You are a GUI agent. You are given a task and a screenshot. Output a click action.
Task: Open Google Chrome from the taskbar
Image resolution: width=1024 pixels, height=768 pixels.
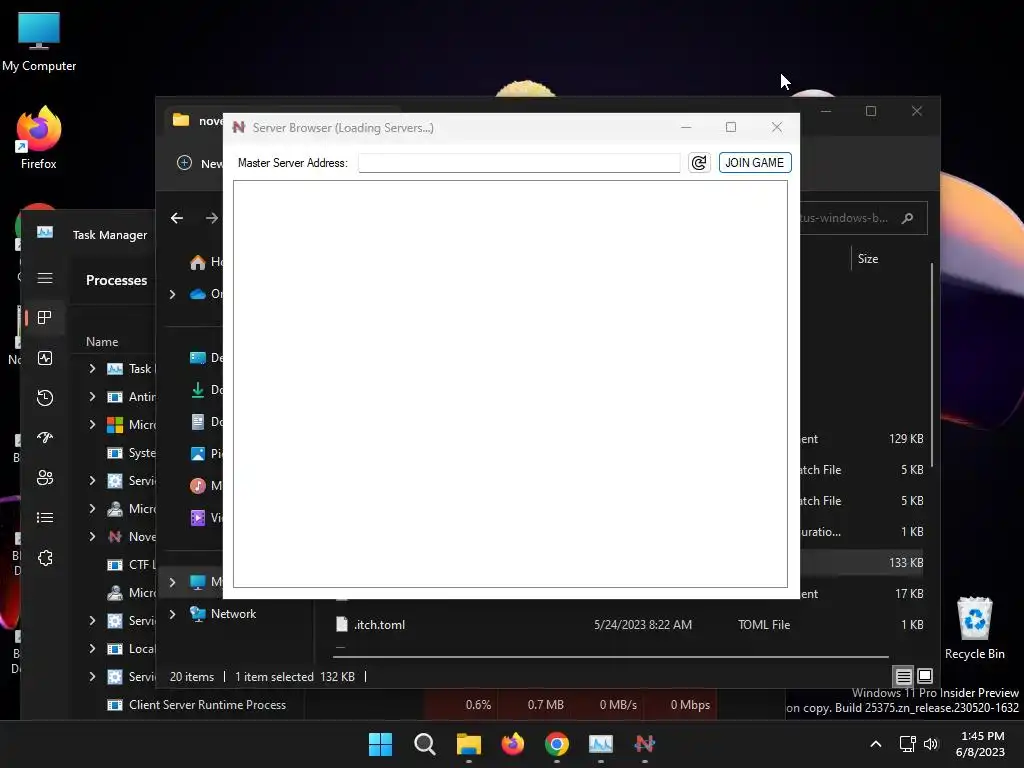(x=556, y=744)
